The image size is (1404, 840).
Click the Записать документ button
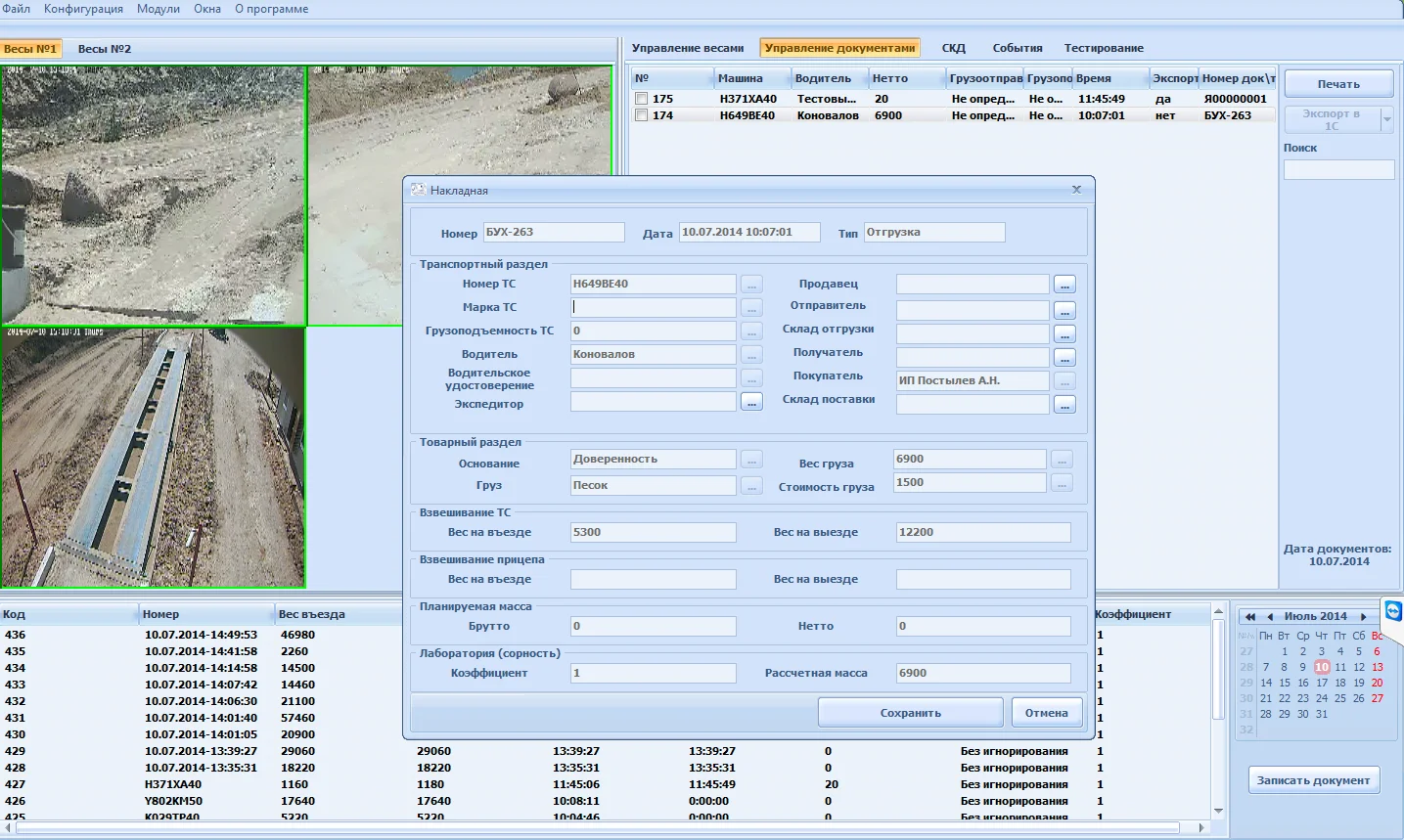1313,780
